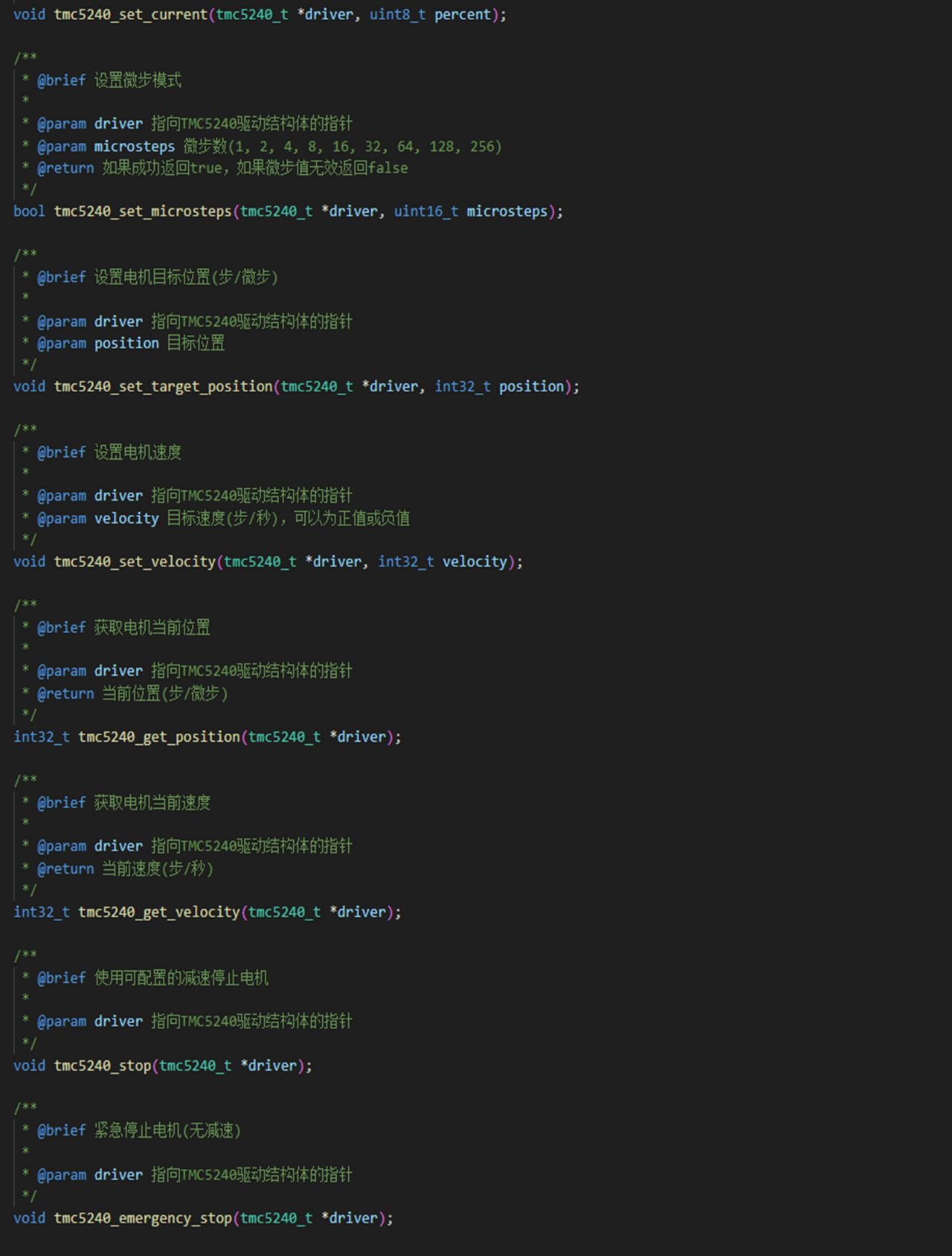The image size is (952, 1256).
Task: Click the velocity parameter in tmc5240_set_velocity
Action: click(475, 562)
